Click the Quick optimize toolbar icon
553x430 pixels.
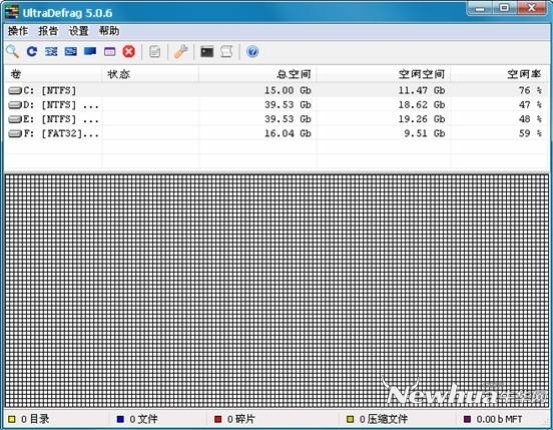[71, 52]
